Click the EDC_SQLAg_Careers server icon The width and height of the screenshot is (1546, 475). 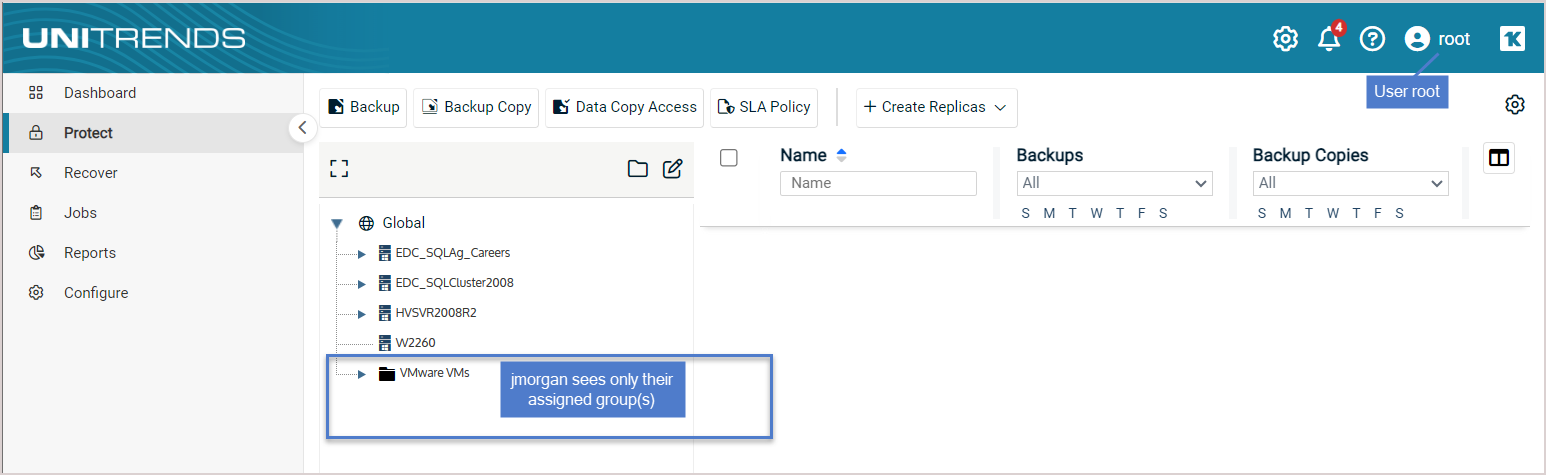385,253
